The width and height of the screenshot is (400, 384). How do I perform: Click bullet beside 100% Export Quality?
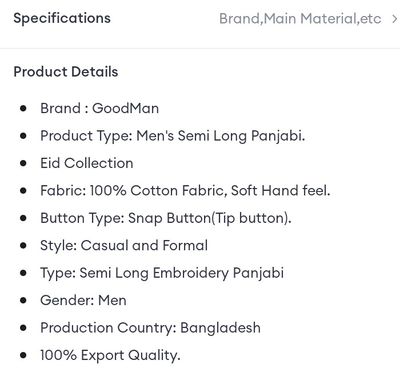23,355
